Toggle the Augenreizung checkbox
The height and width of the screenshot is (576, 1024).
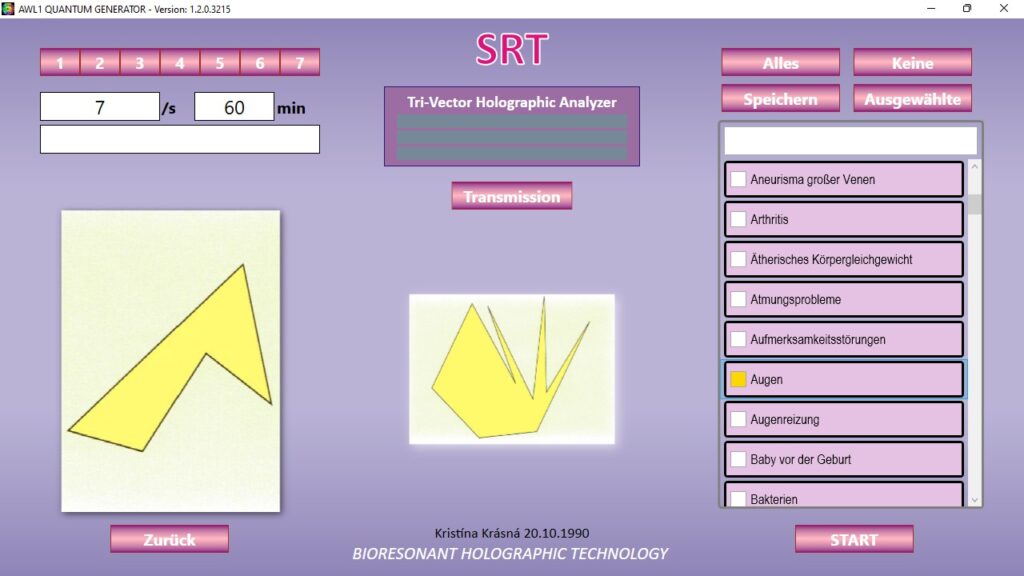(738, 419)
